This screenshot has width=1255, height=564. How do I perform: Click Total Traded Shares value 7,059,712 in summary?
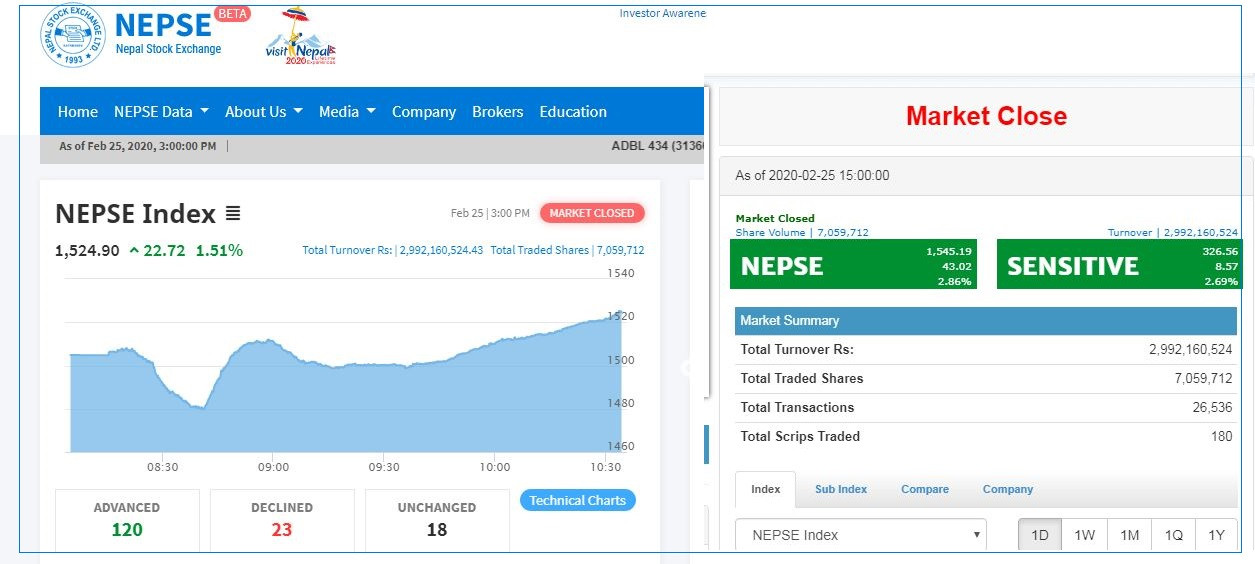pyautogui.click(x=1203, y=378)
